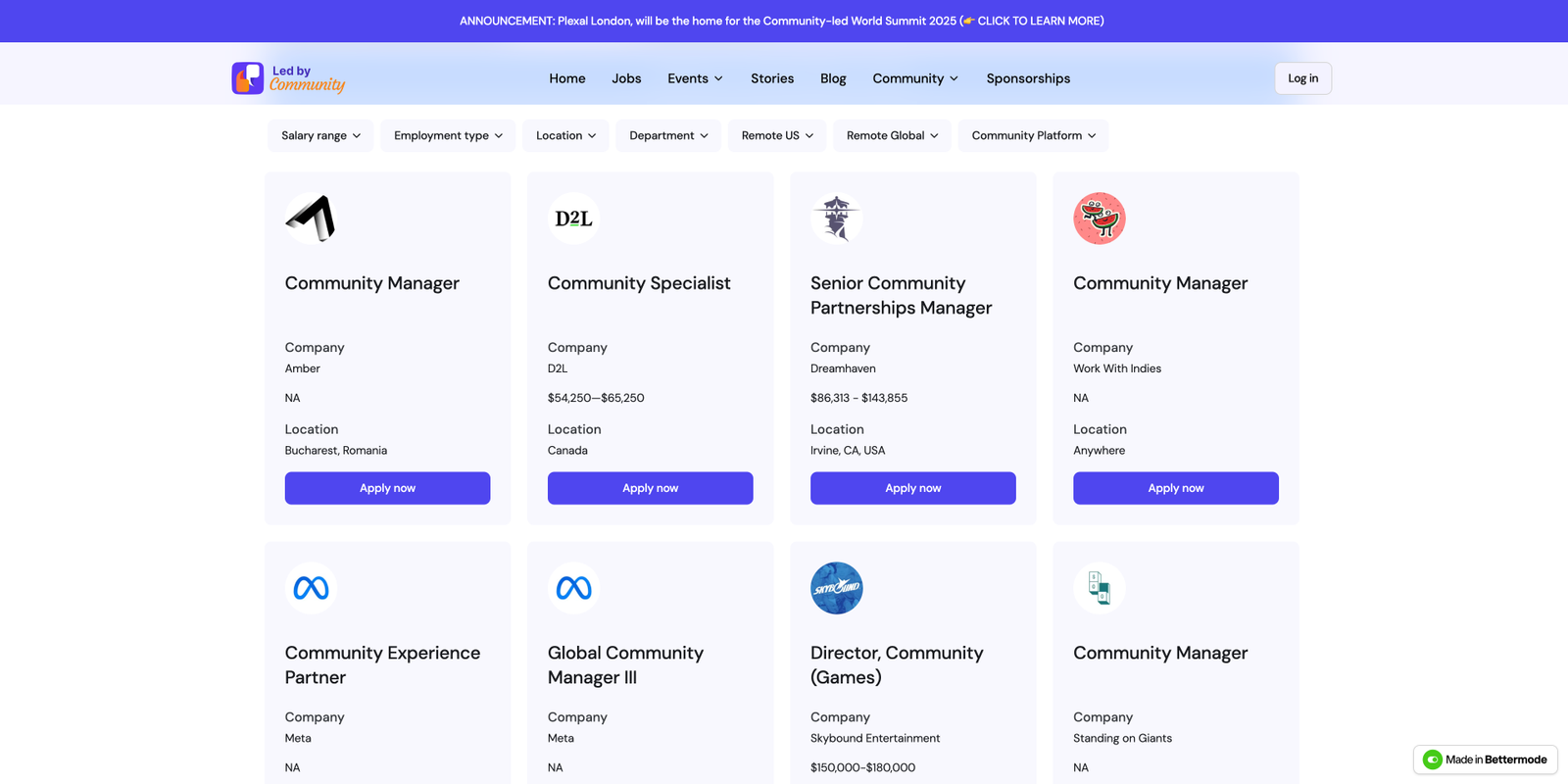
Task: Click the Dreamhaven company logo
Action: (x=836, y=218)
